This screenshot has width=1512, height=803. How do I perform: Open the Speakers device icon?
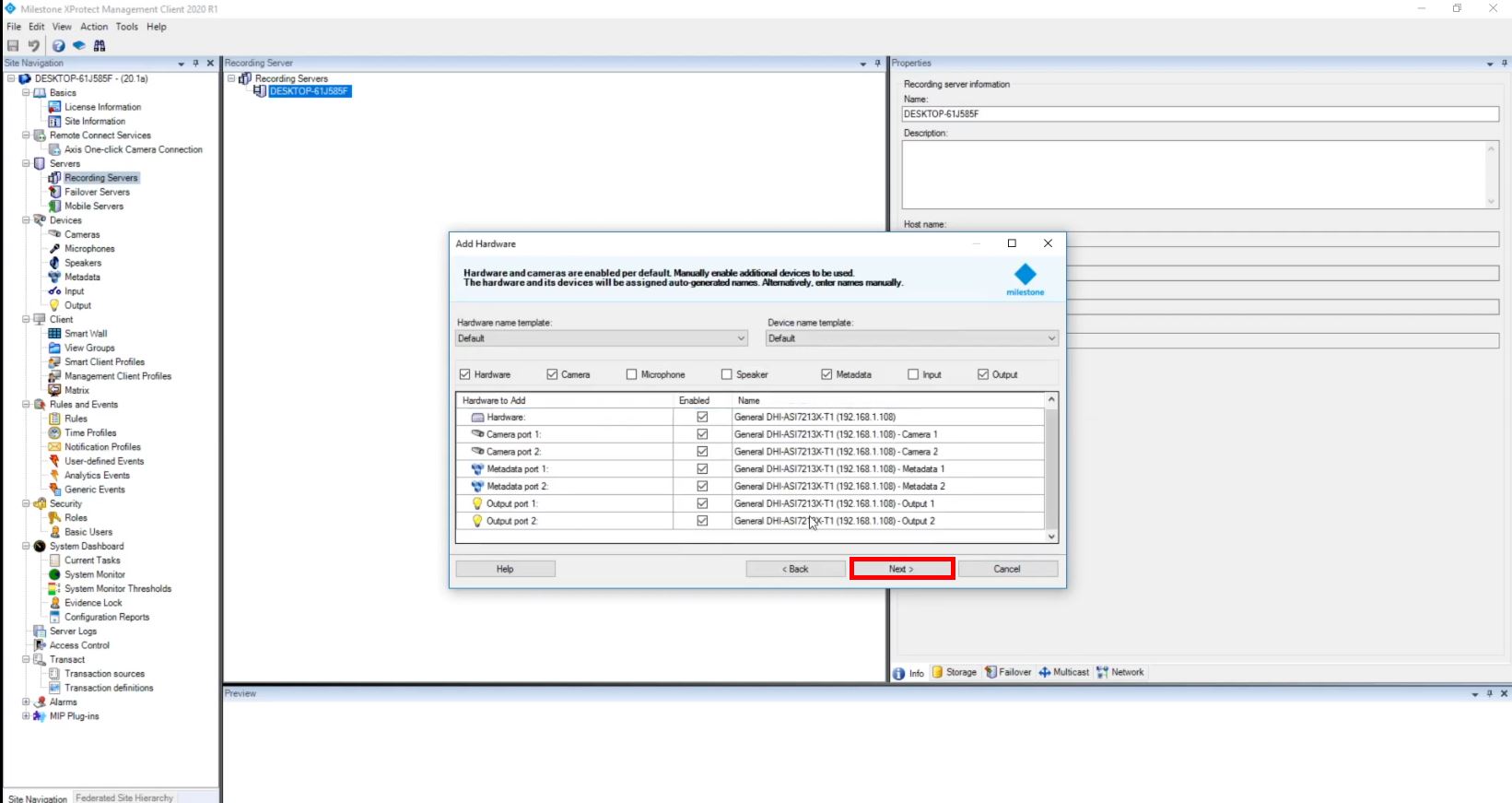pos(54,263)
